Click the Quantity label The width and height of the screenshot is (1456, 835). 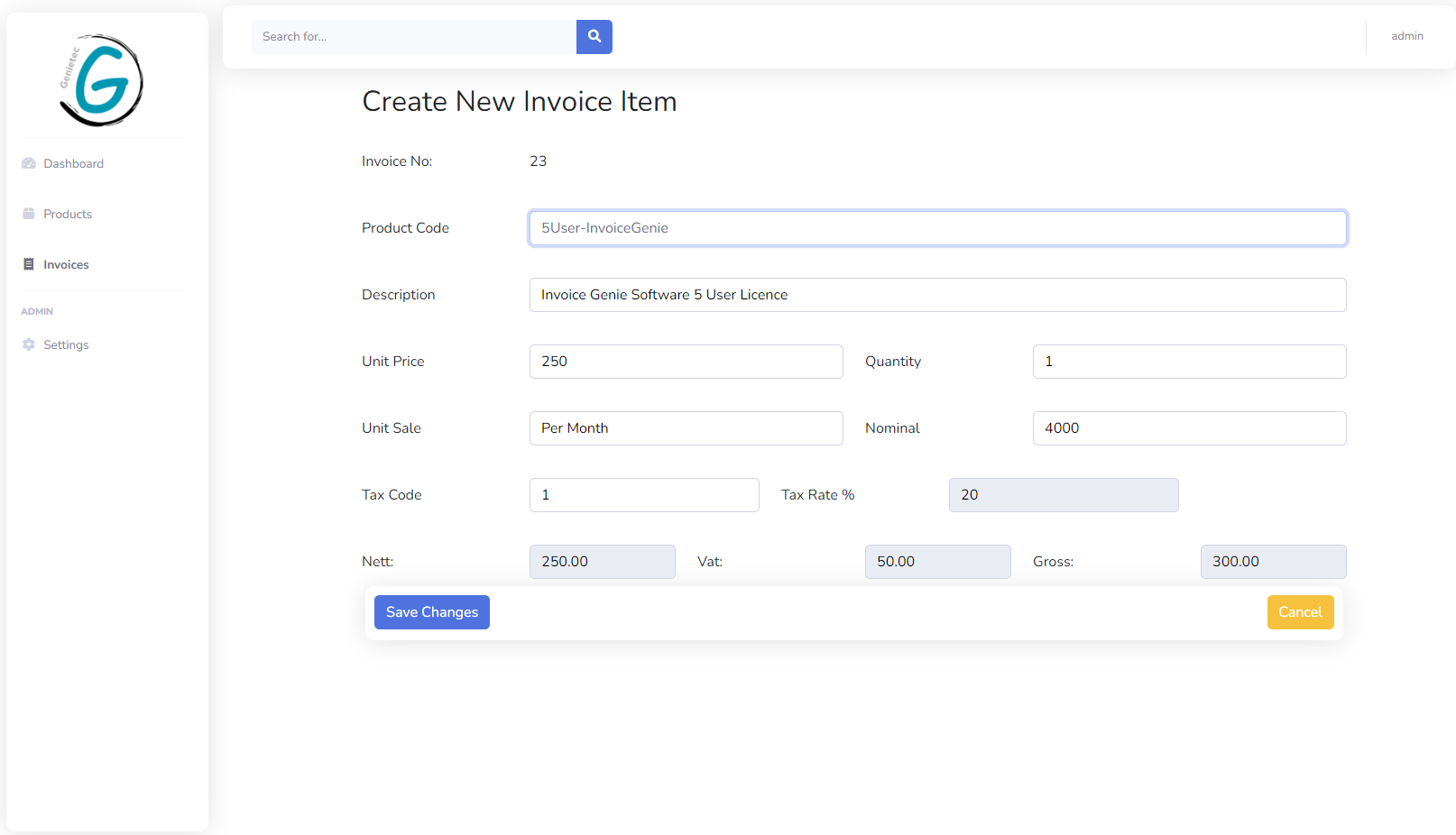pyautogui.click(x=893, y=362)
